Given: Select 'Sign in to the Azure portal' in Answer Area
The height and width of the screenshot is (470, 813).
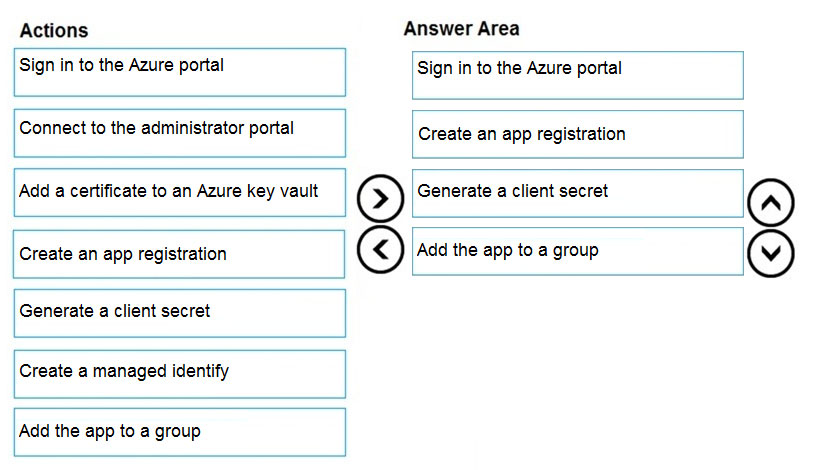Looking at the screenshot, I should point(578,75).
